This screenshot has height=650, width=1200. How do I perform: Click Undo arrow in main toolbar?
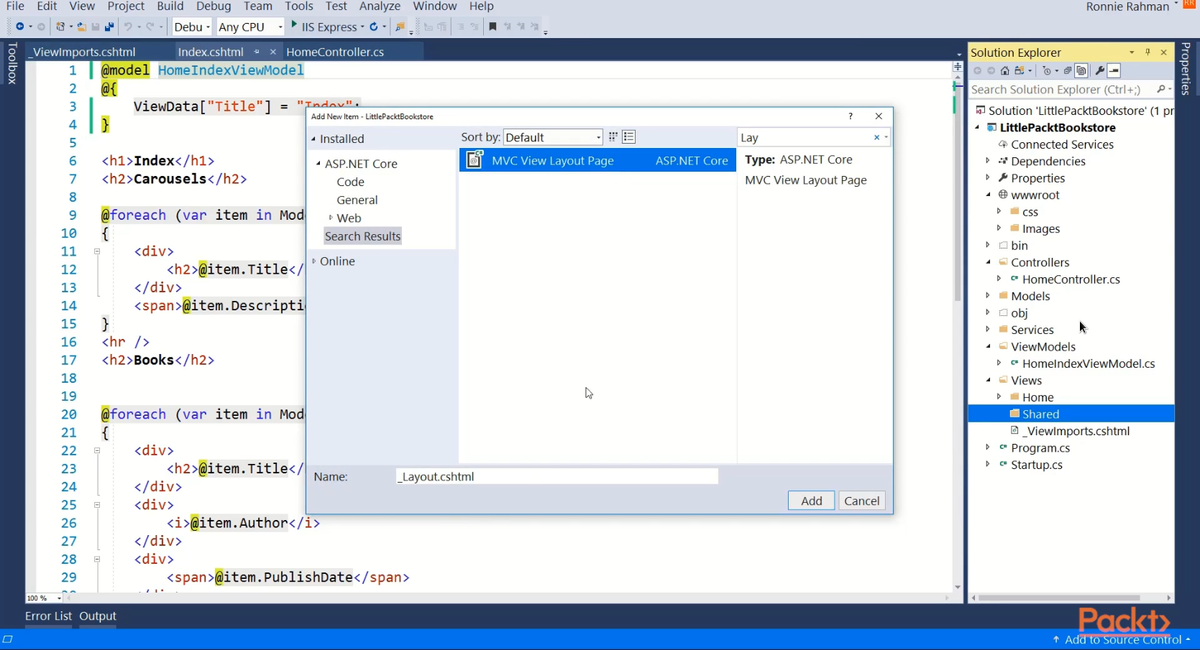point(127,26)
